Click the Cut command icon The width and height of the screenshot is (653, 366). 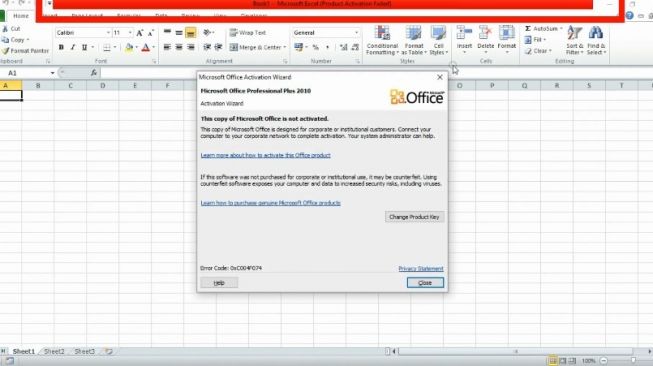click(5, 29)
